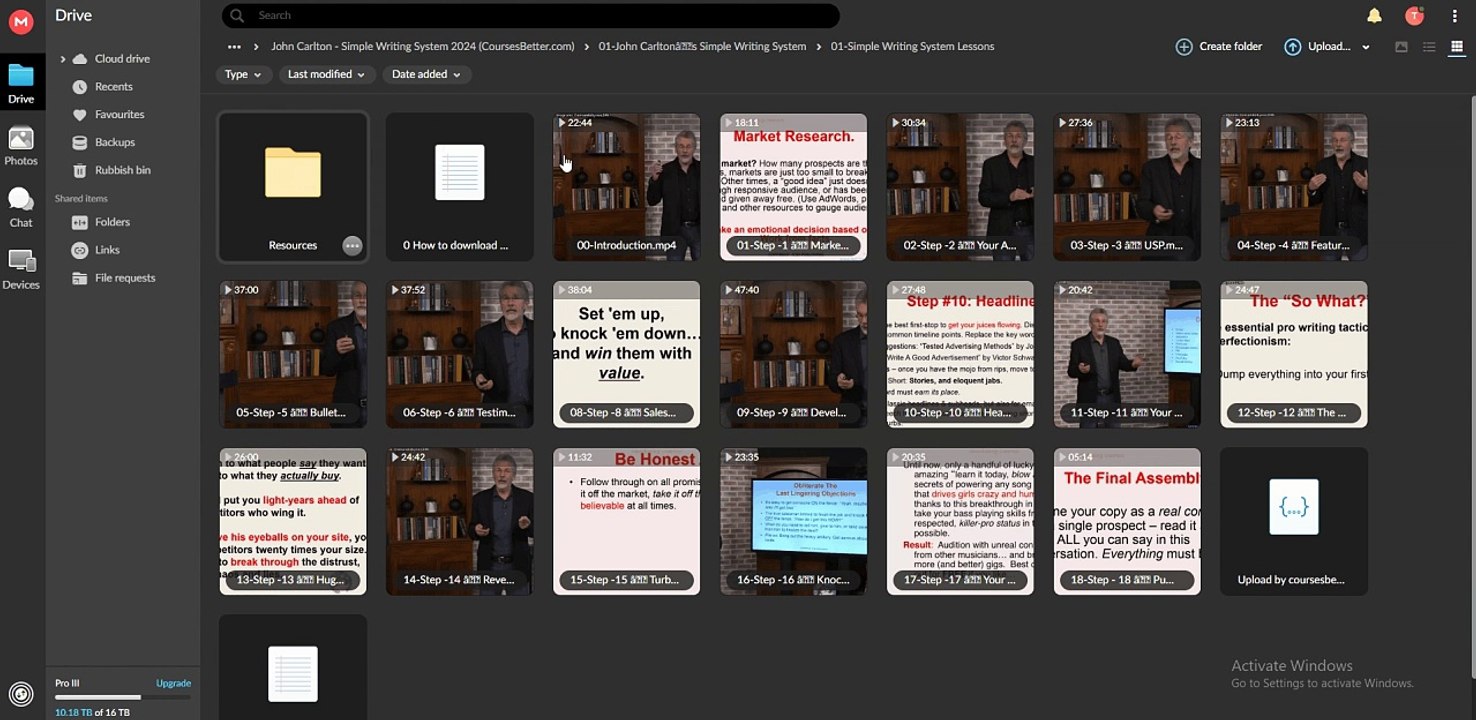
Task: Select the 13-Step -13 video thumbnail
Action: [293, 521]
